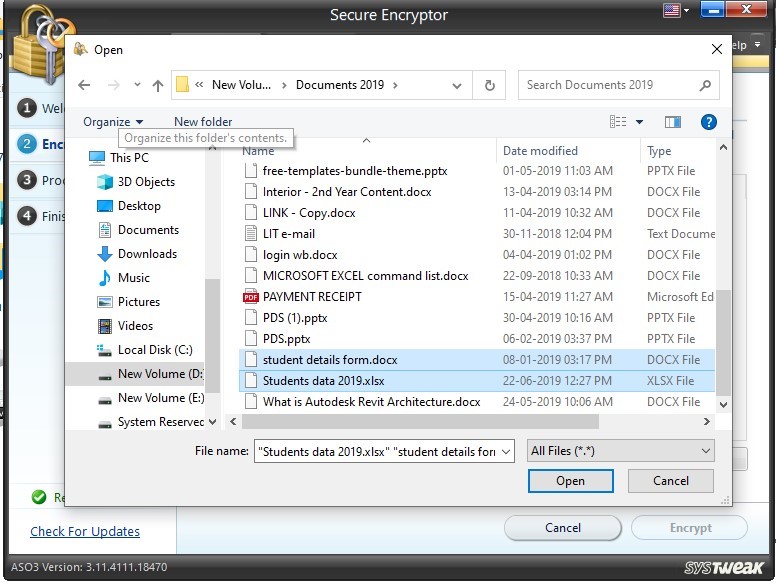This screenshot has width=776, height=585.
Task: Select student details form.docx
Action: (477, 360)
